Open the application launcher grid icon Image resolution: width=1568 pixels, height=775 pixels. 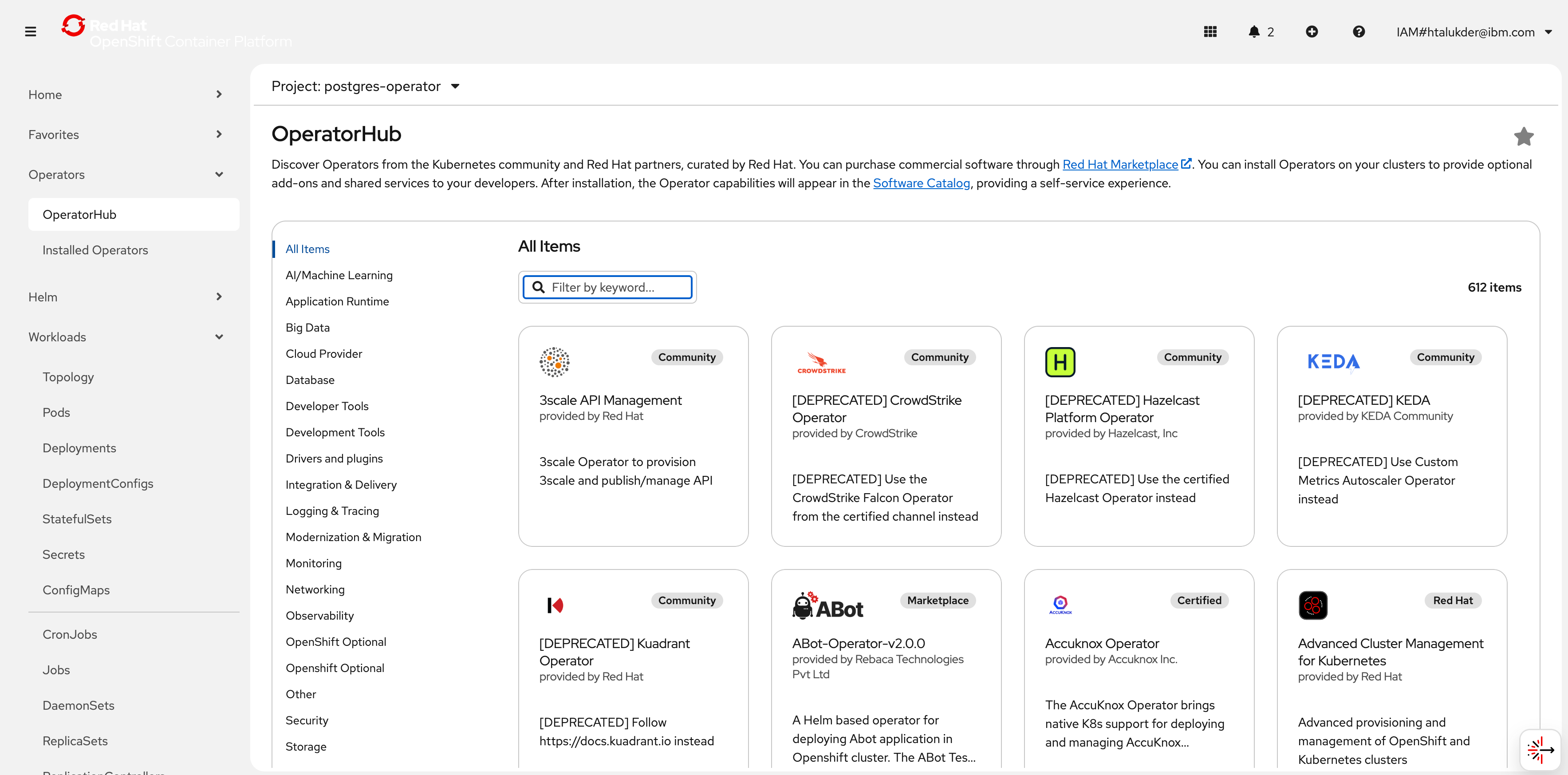tap(1210, 32)
